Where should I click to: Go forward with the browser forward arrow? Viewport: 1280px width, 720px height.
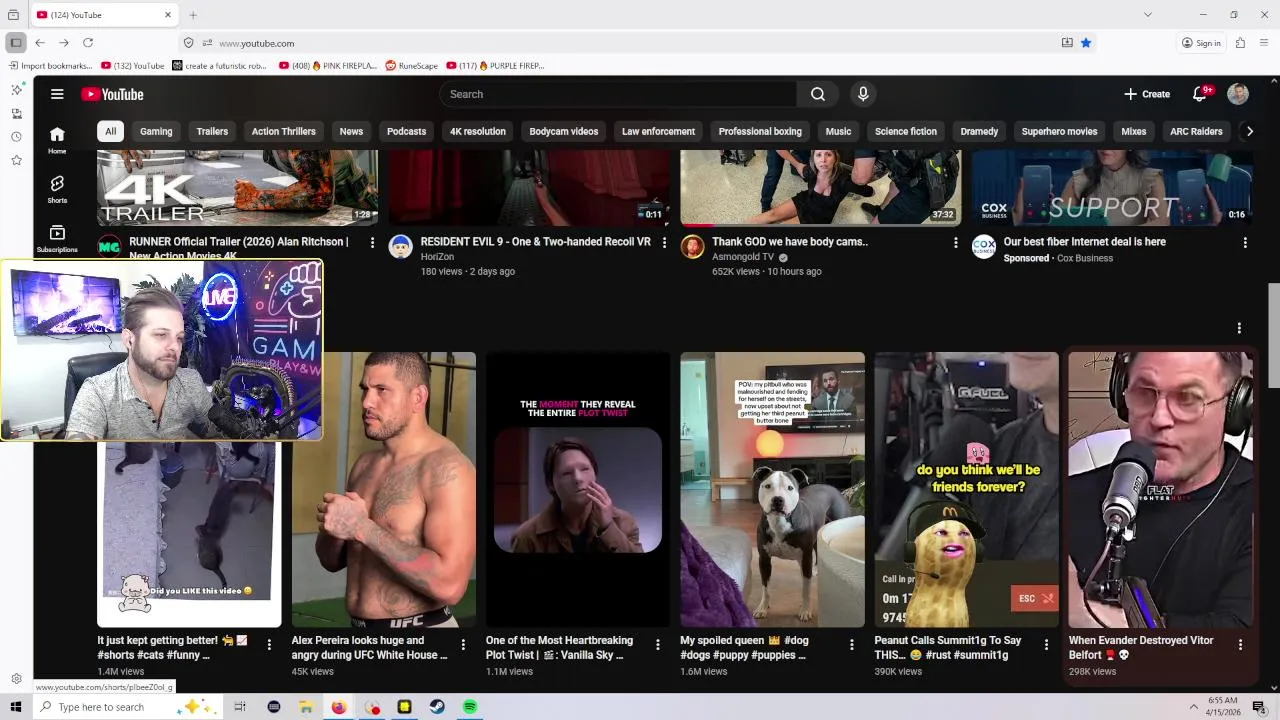pos(64,43)
